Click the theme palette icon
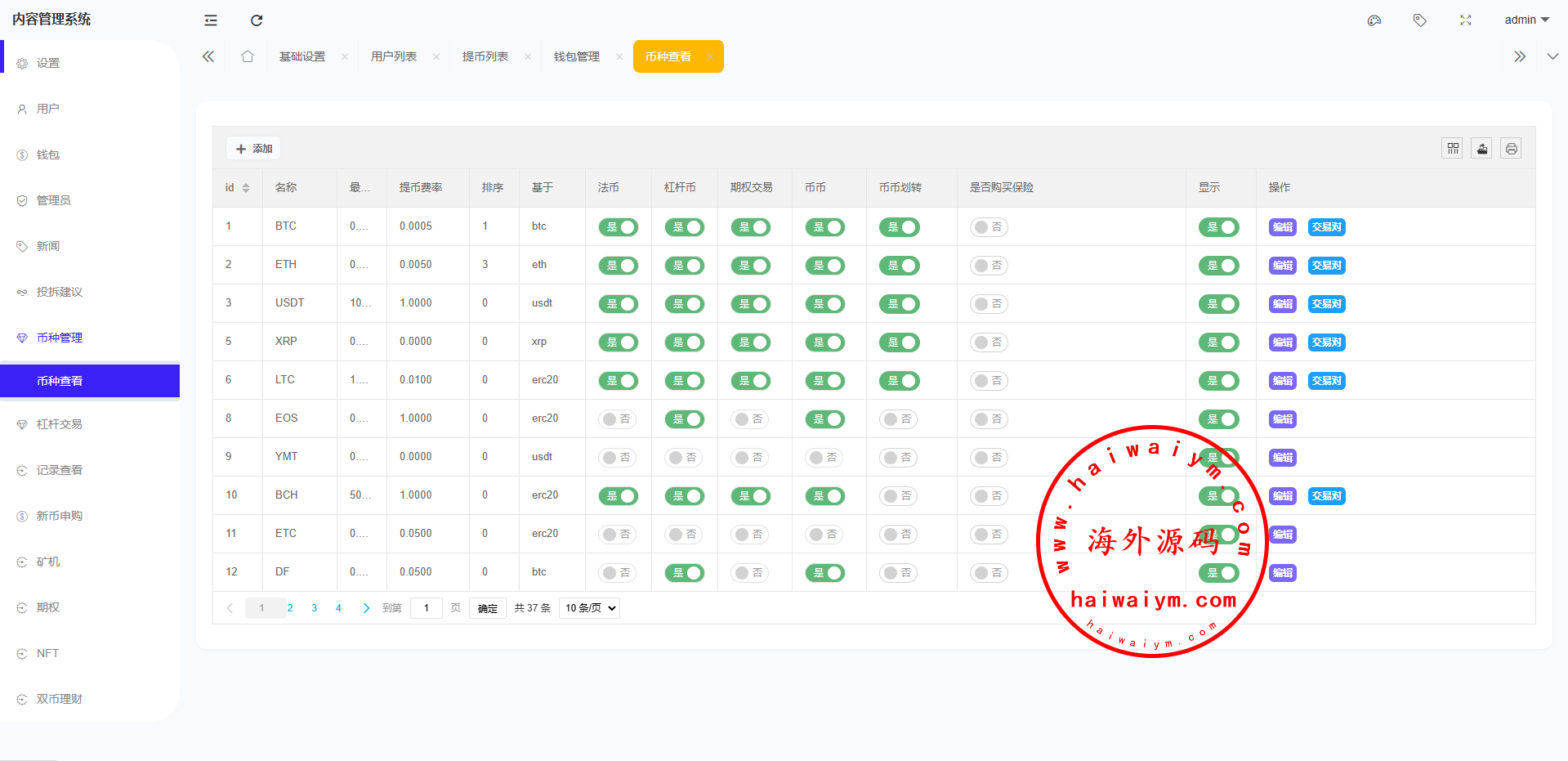1568x761 pixels. [x=1374, y=20]
